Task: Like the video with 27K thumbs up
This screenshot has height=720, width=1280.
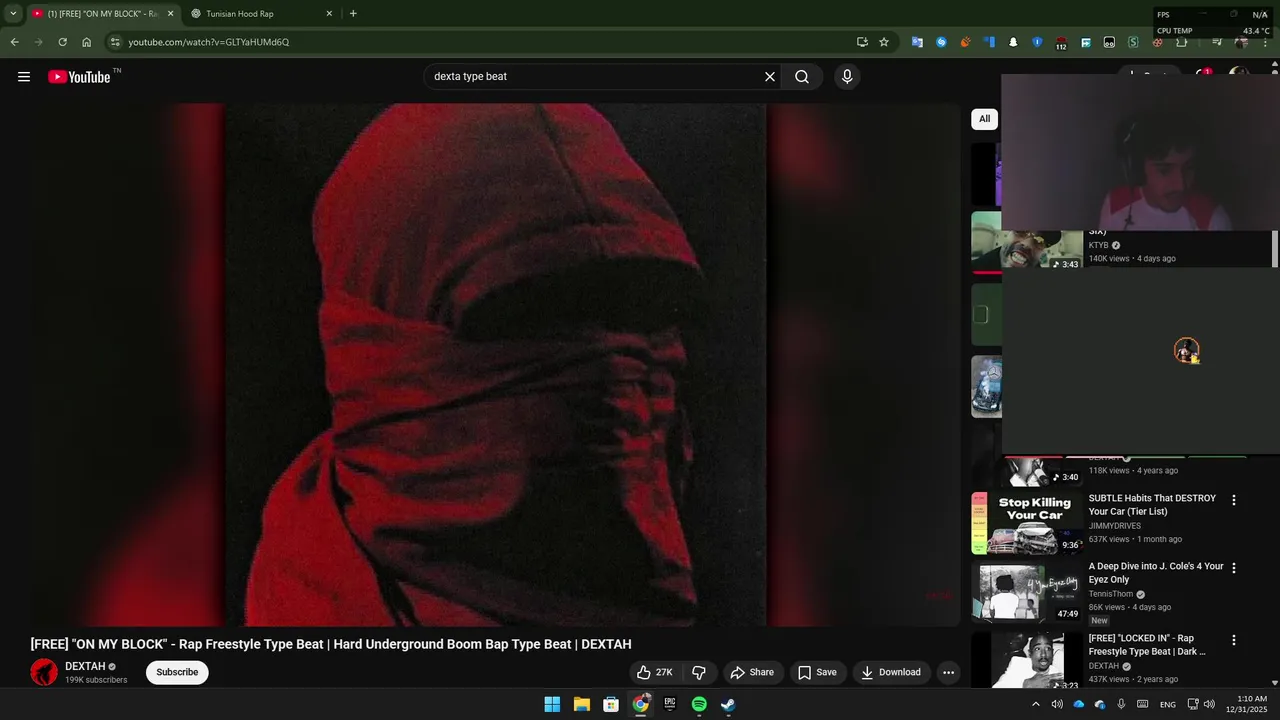Action: [655, 672]
